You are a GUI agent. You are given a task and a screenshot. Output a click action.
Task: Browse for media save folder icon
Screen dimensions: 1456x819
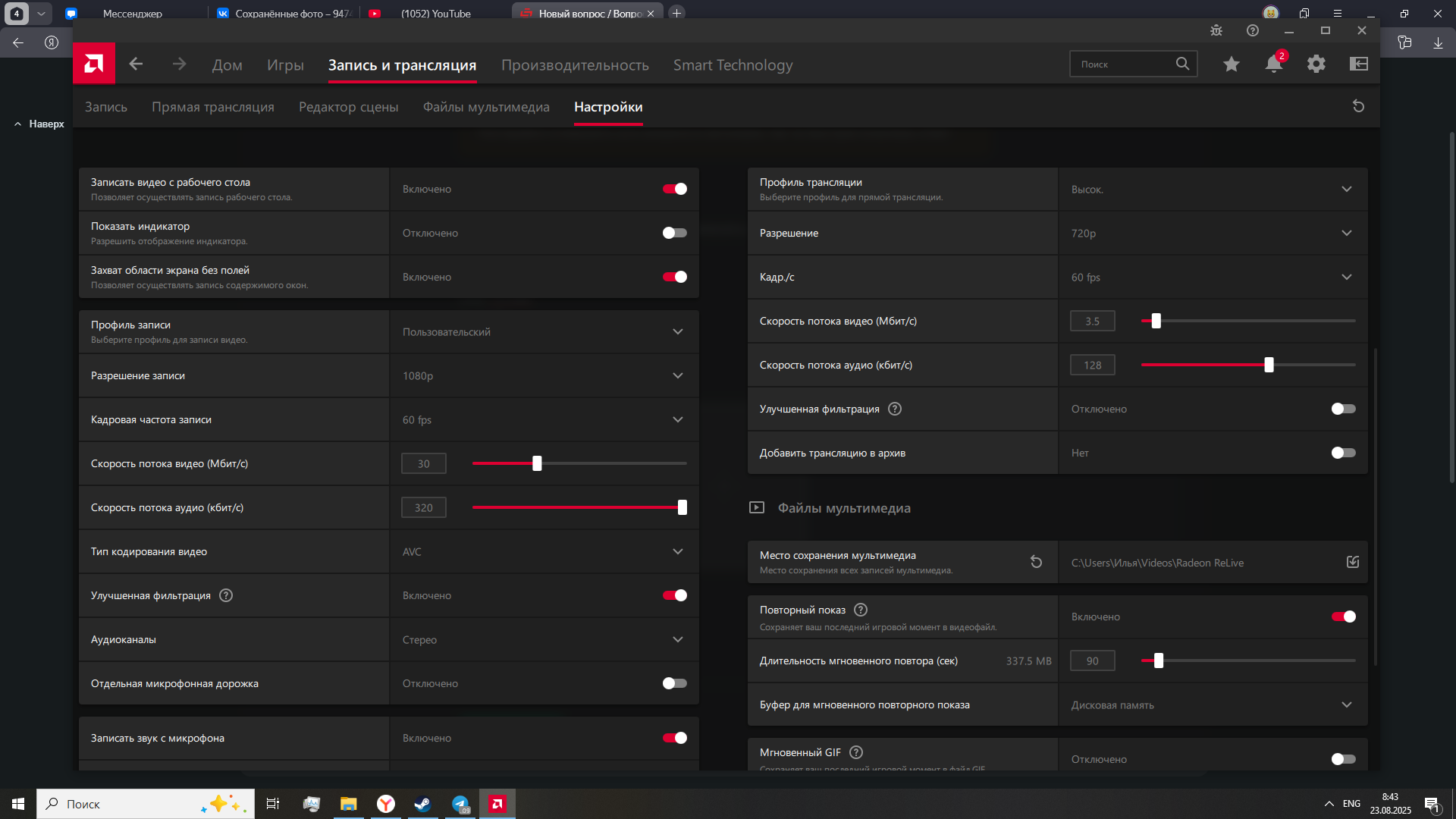(1353, 562)
